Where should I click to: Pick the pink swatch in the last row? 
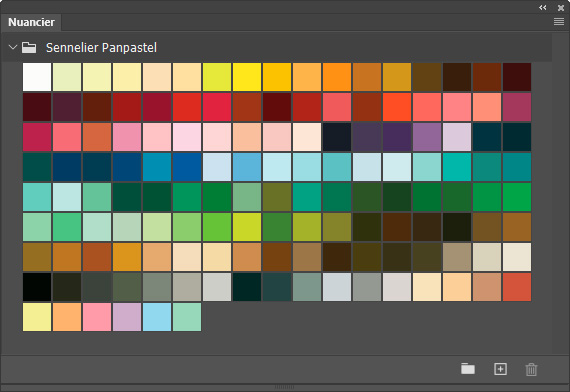point(97,317)
